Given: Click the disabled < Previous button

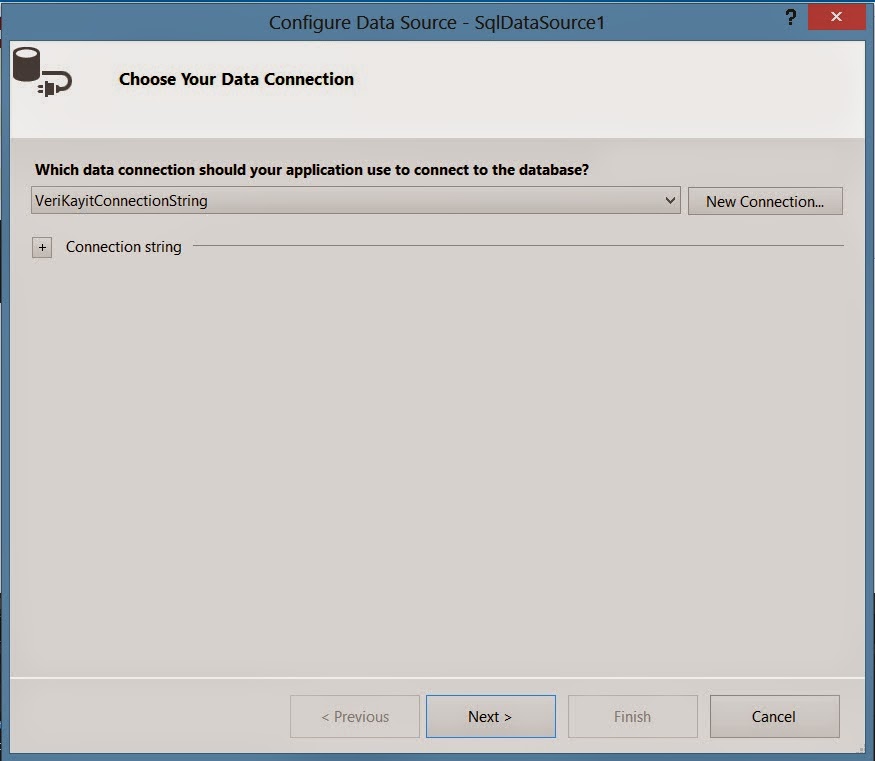Looking at the screenshot, I should point(355,716).
